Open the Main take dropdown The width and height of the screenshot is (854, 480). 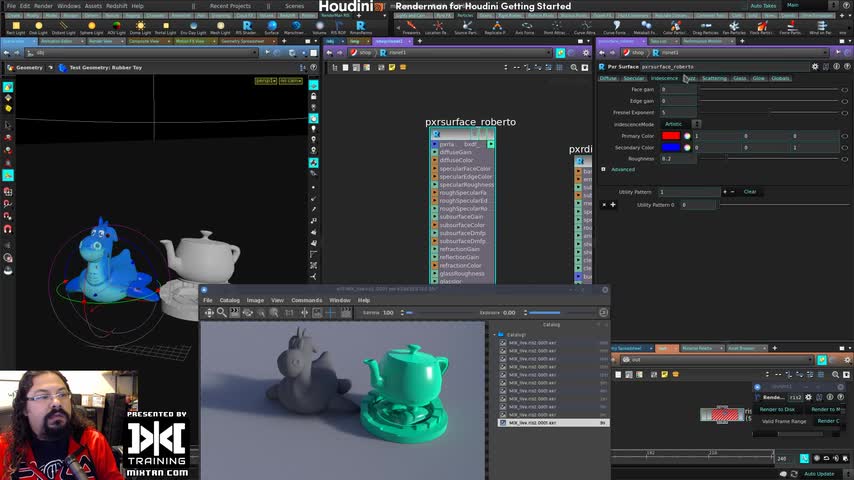click(809, 5)
